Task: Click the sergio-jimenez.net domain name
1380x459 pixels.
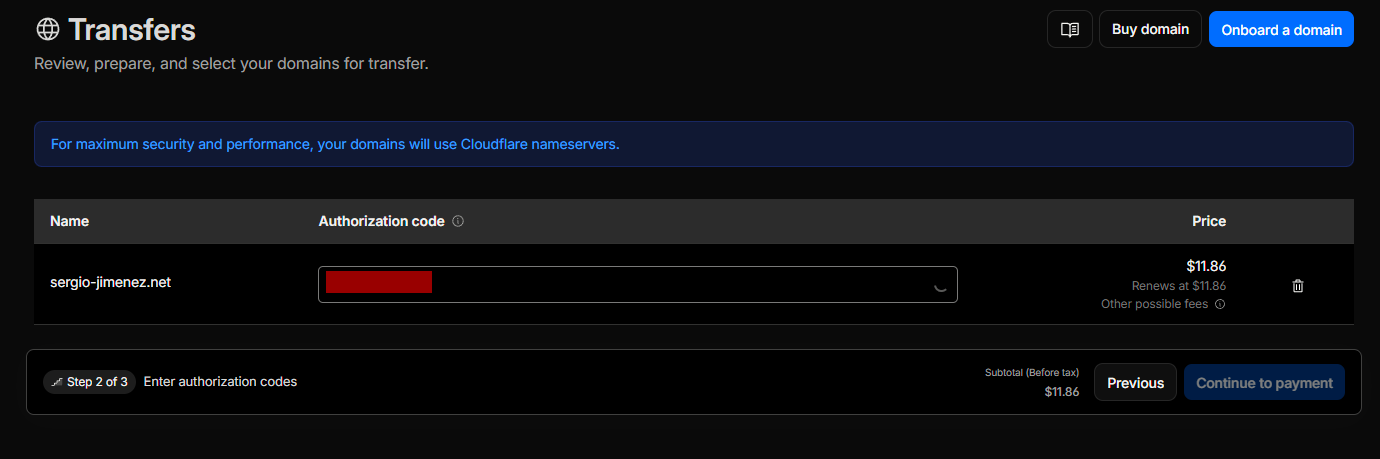Action: click(110, 282)
